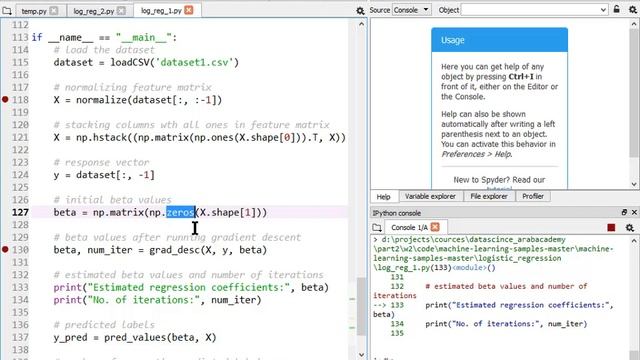Click 'dataset1.csv' string on line 115
Screen dimensions: 640x360
pos(195,62)
